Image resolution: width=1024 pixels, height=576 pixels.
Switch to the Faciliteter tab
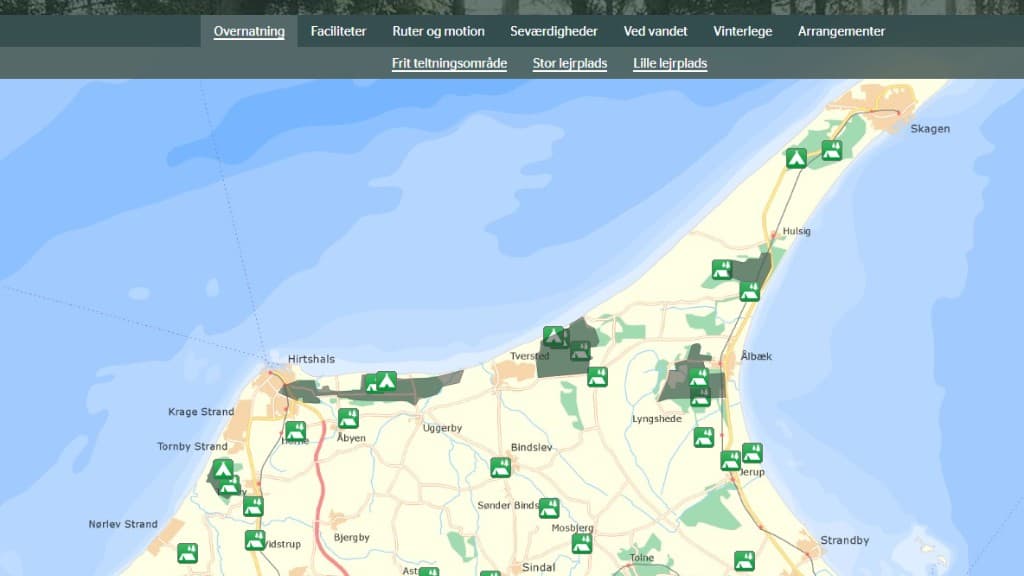338,31
